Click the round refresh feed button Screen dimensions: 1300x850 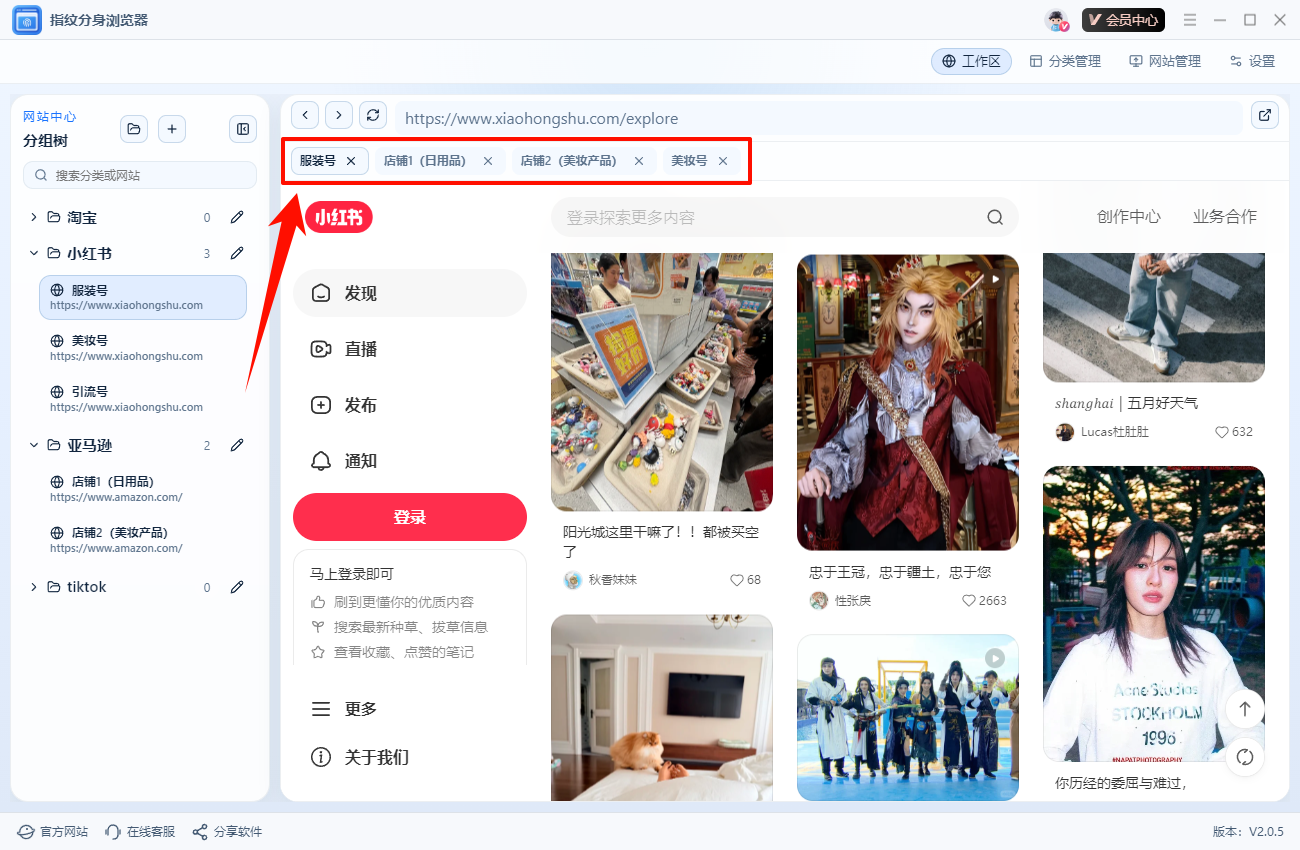[x=1245, y=757]
